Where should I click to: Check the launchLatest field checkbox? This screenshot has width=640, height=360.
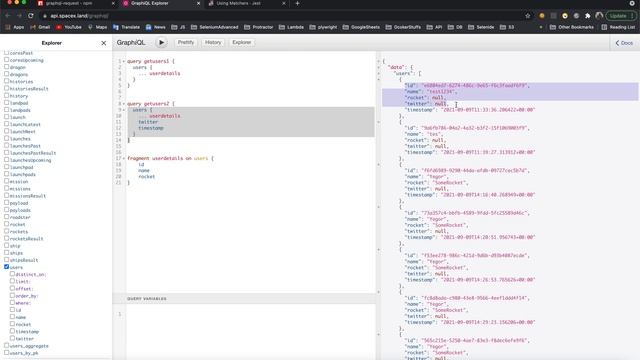[x=7, y=124]
